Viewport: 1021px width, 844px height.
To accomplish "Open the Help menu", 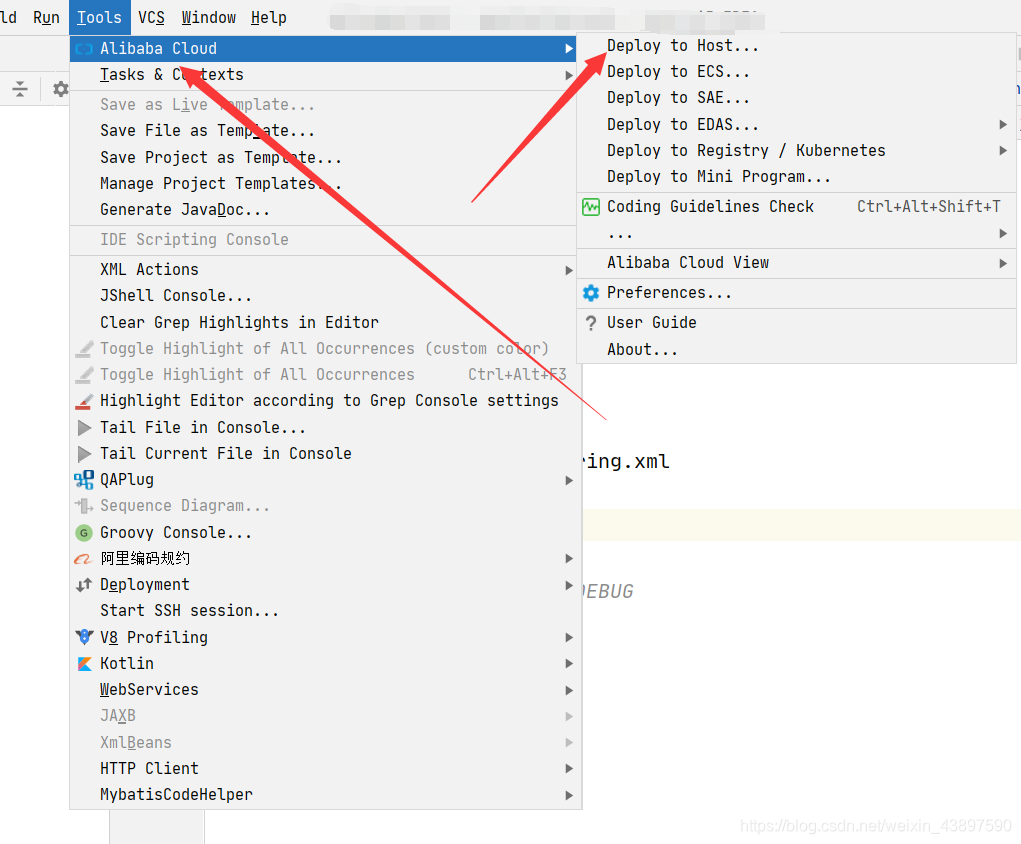I will (x=268, y=18).
